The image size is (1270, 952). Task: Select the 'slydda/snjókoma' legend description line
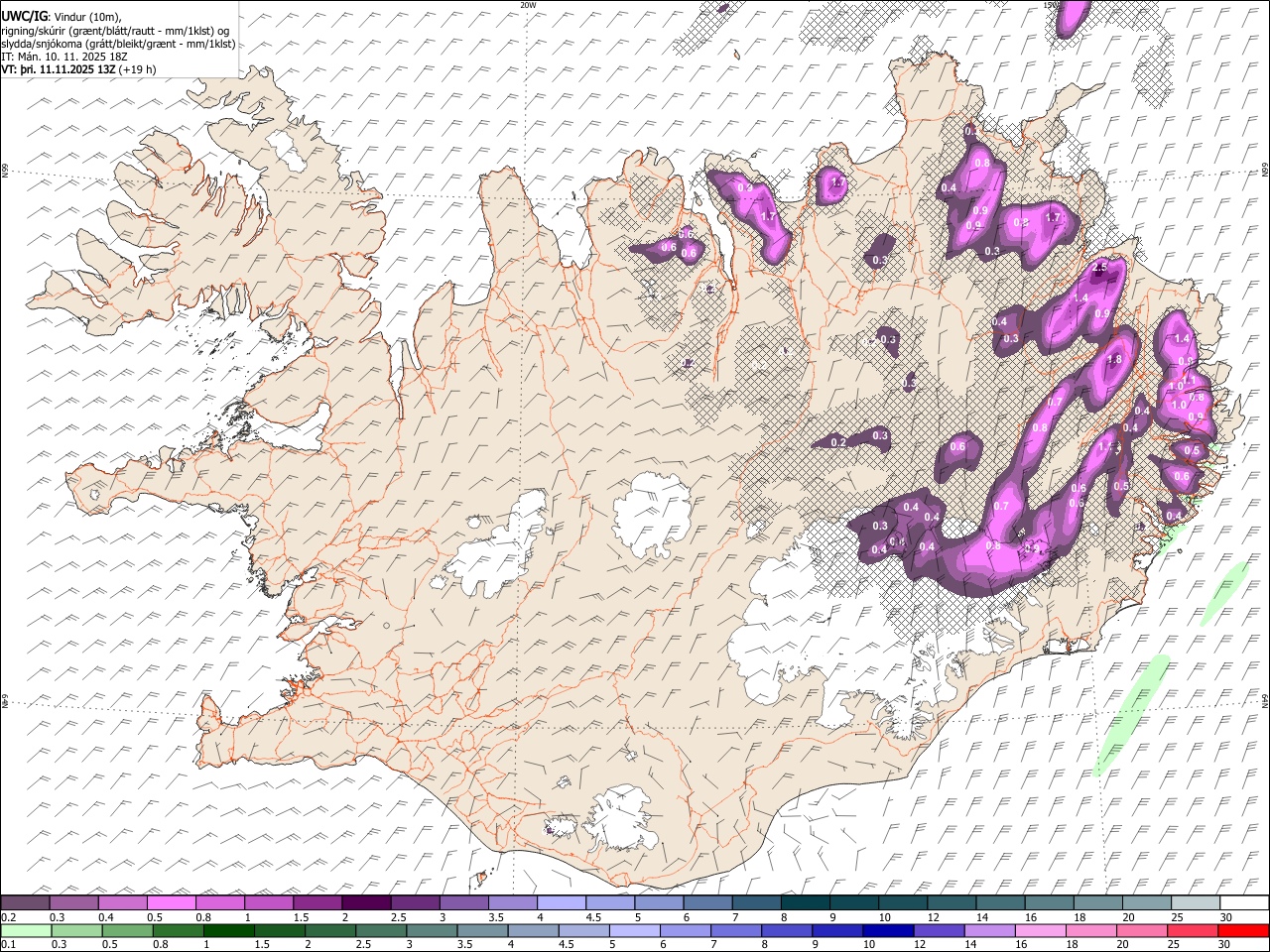119,44
